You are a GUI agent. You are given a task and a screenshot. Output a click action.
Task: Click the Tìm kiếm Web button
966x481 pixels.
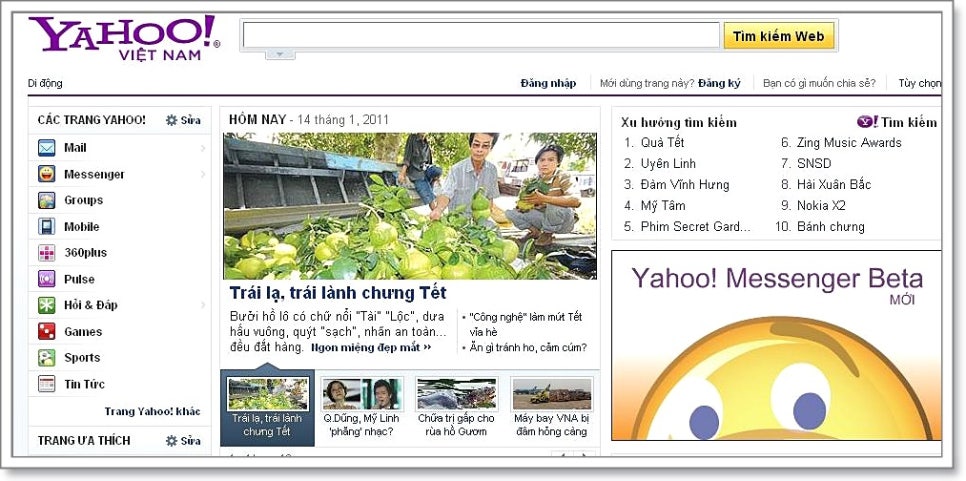pyautogui.click(x=778, y=36)
